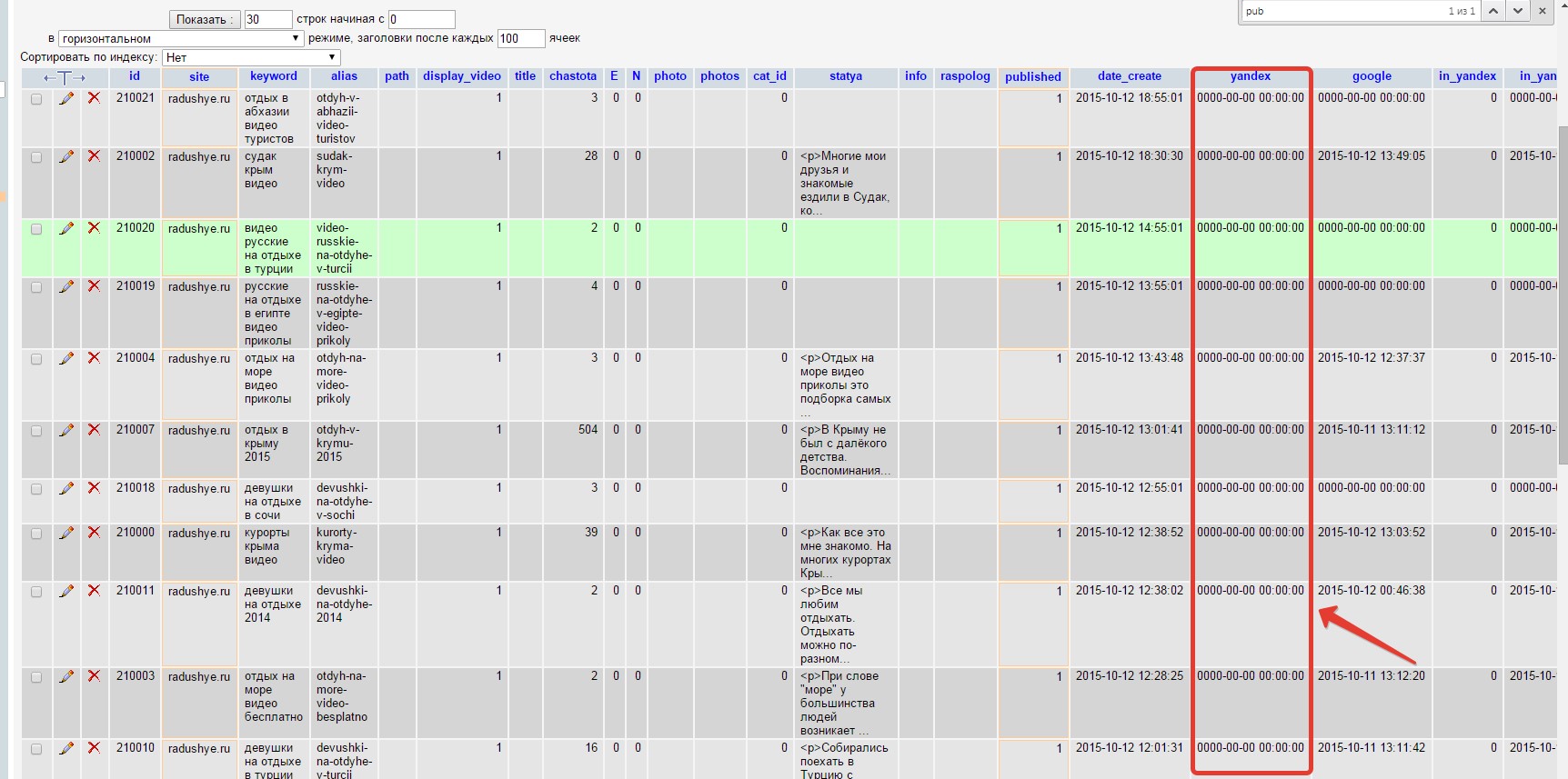This screenshot has width=1568, height=779.
Task: Edit row 210021 with the pencil icon
Action: pos(66,98)
